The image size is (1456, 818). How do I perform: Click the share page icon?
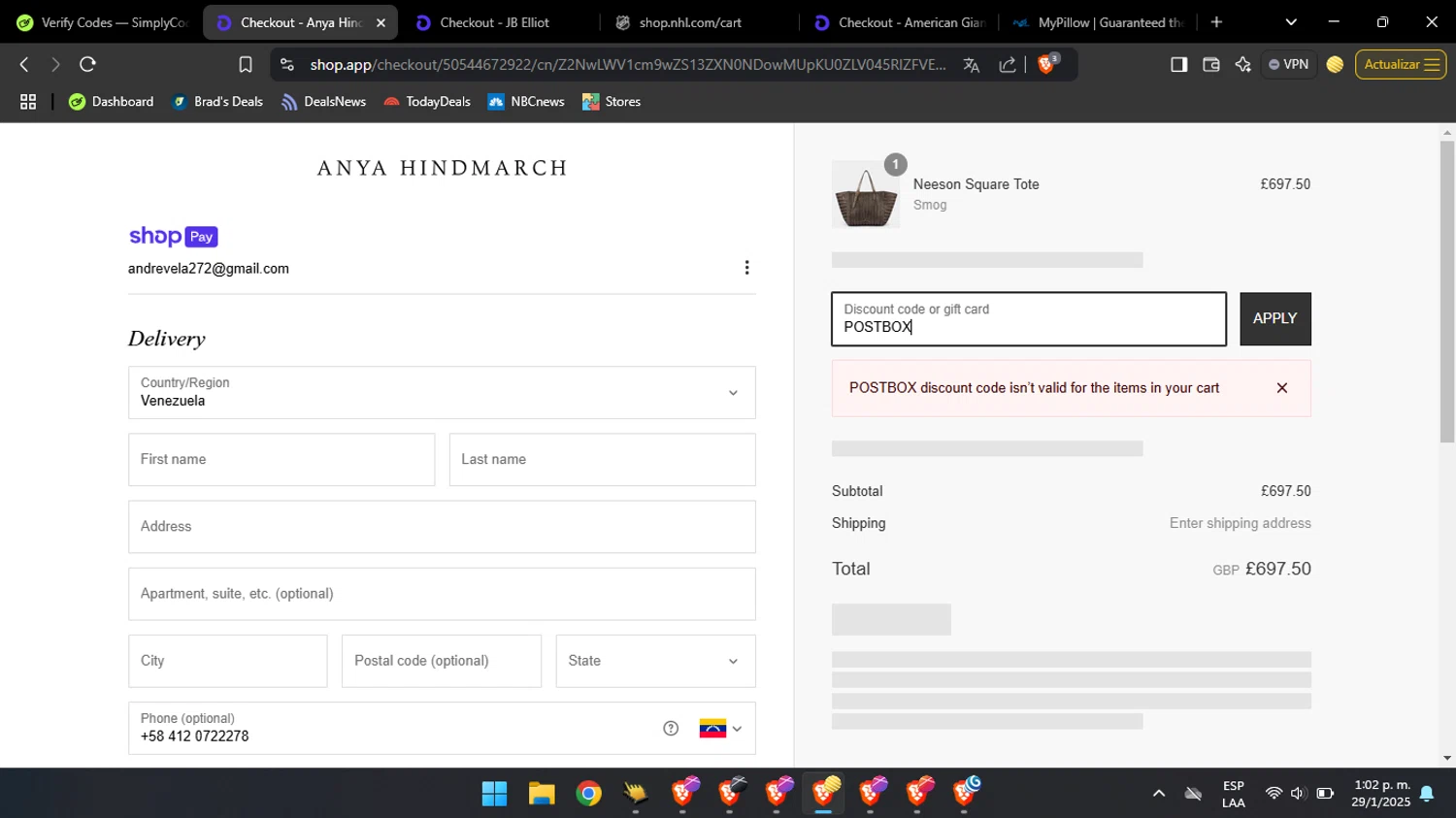(x=1008, y=65)
